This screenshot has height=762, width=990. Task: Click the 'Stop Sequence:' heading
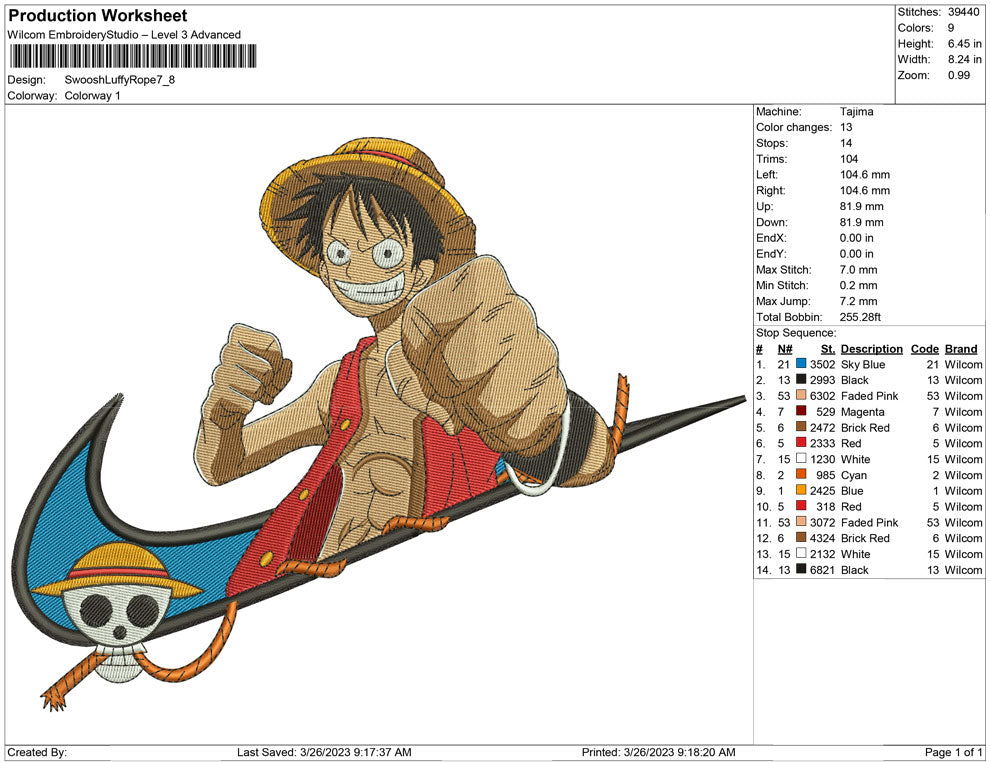[x=796, y=333]
